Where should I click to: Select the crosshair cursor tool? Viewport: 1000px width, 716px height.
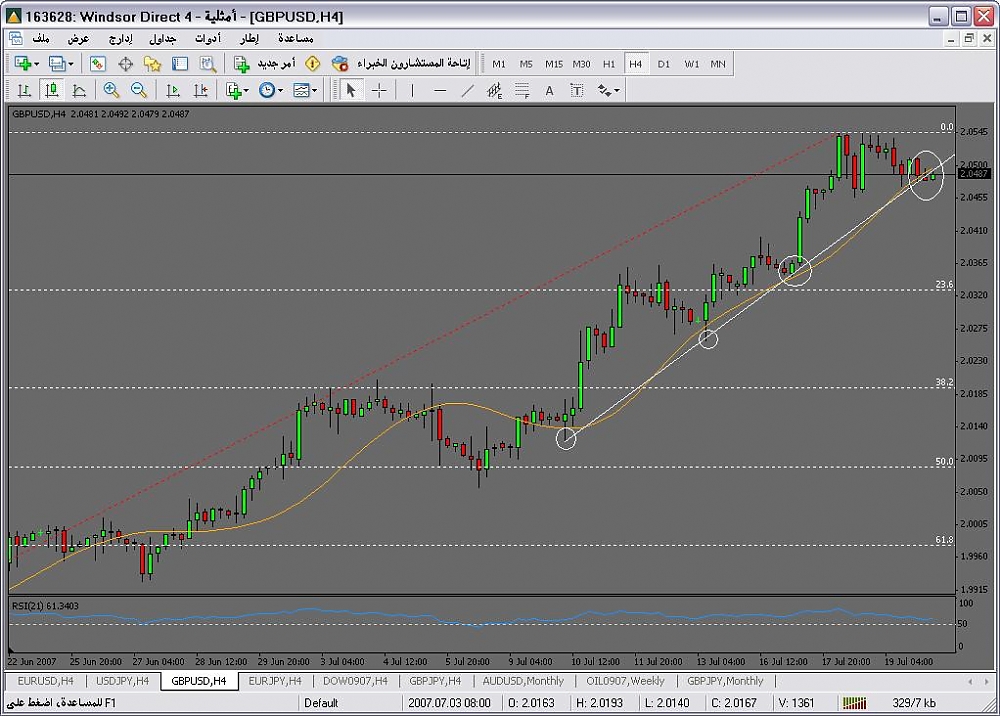pyautogui.click(x=380, y=90)
